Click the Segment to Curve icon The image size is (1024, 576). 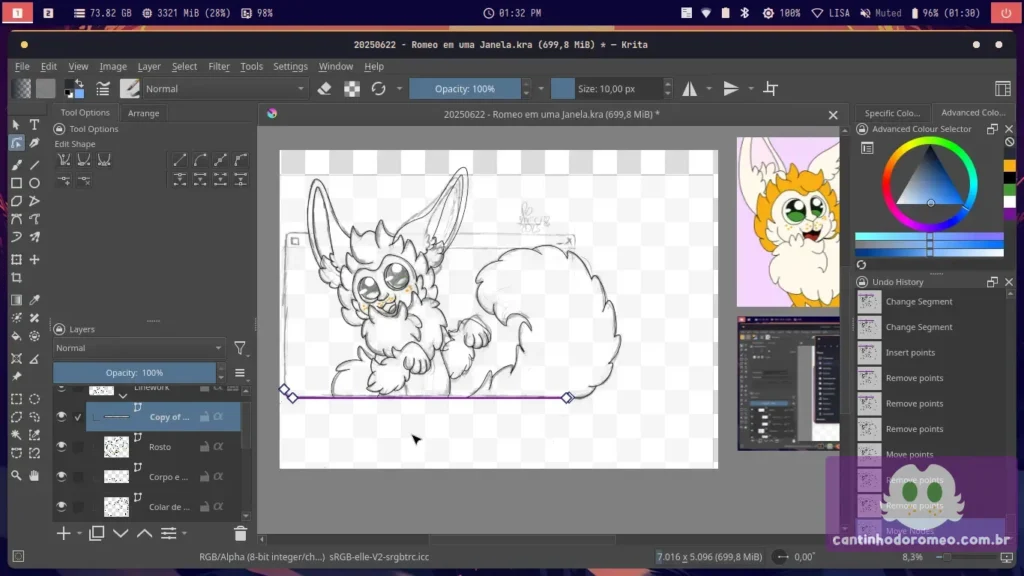click(200, 160)
